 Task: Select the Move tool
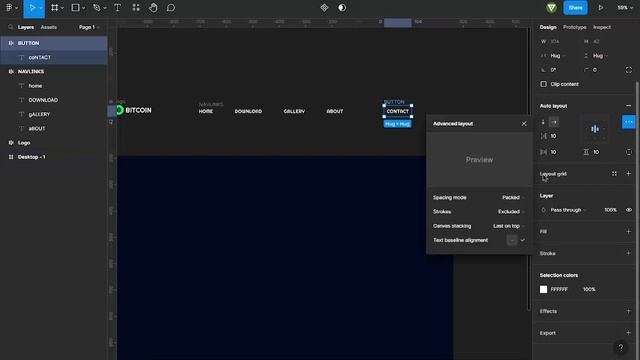click(x=32, y=8)
